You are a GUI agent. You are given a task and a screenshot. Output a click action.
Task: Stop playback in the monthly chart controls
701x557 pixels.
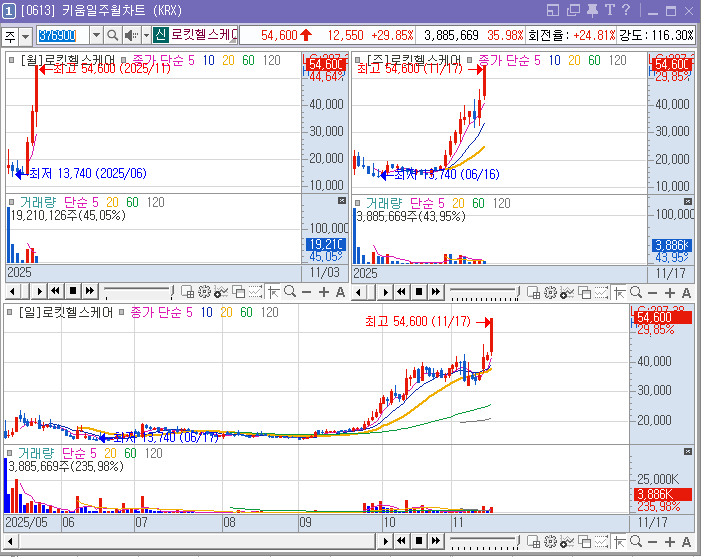point(73,291)
